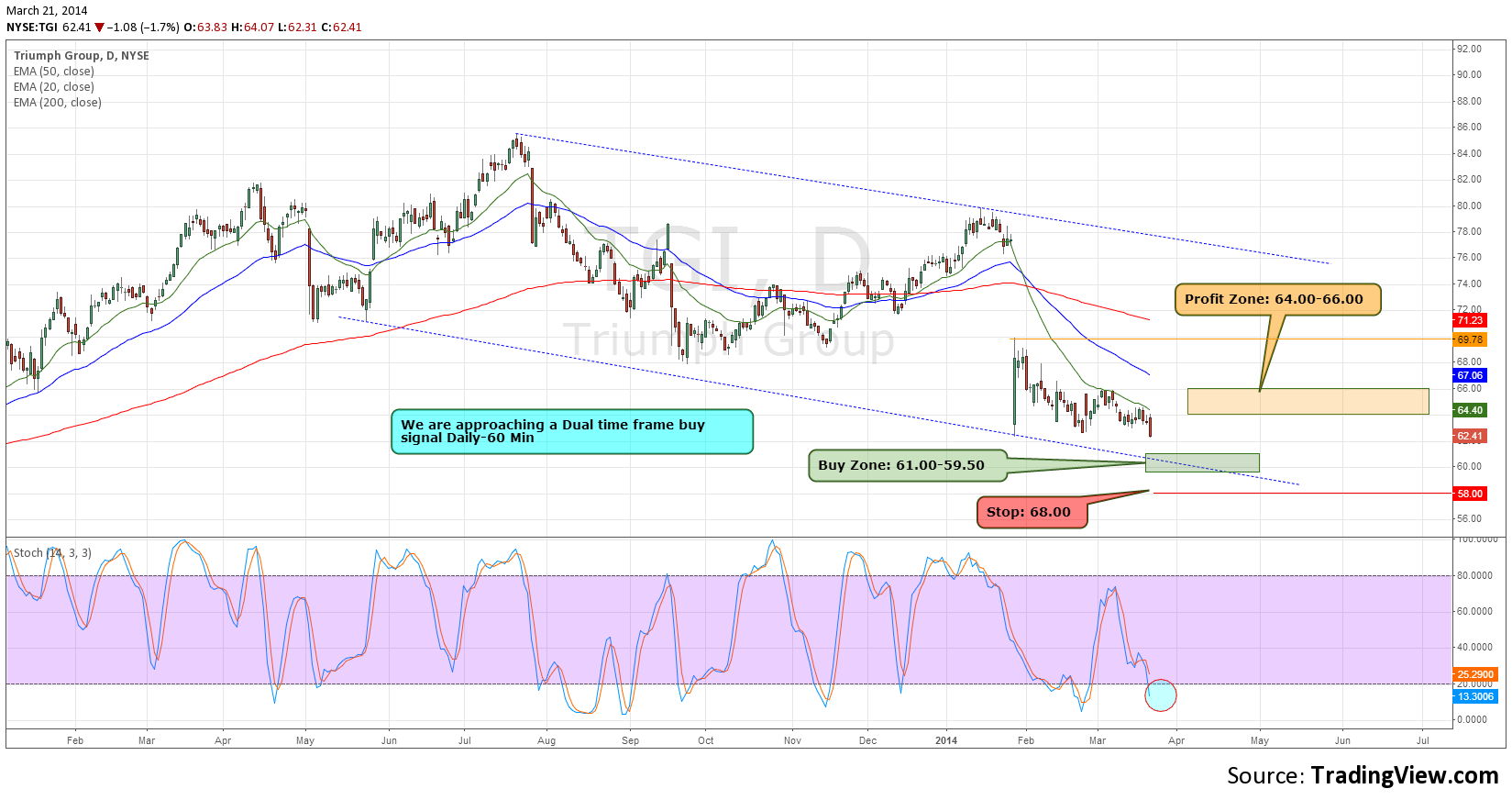Viewport: 1512px width, 800px height.
Task: Select the orange profit zone rectangle
Action: (1308, 401)
